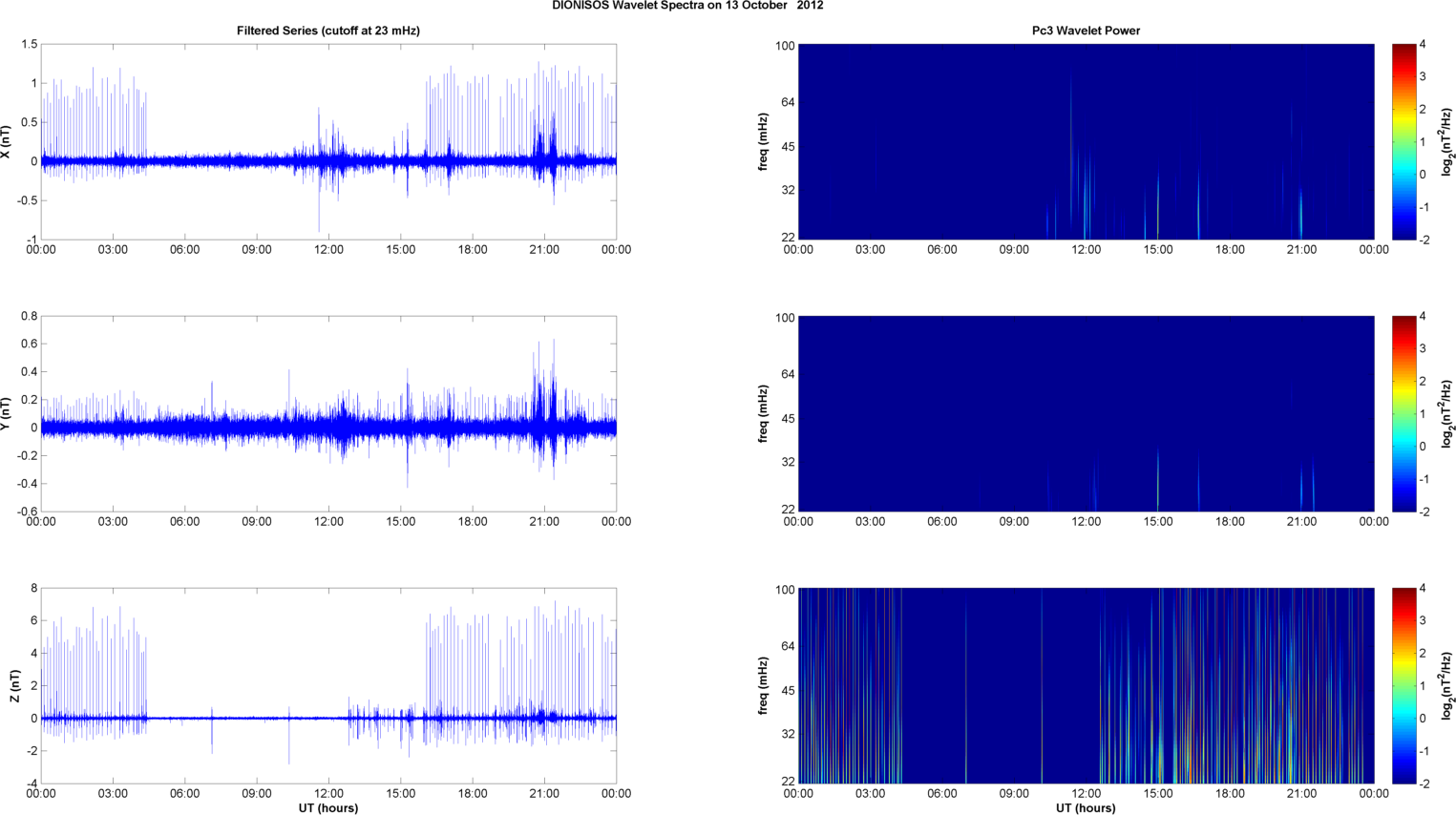Select log2(nT²/Hz) label of X-row colorbar
This screenshot has height=815, width=1456.
tap(1447, 142)
